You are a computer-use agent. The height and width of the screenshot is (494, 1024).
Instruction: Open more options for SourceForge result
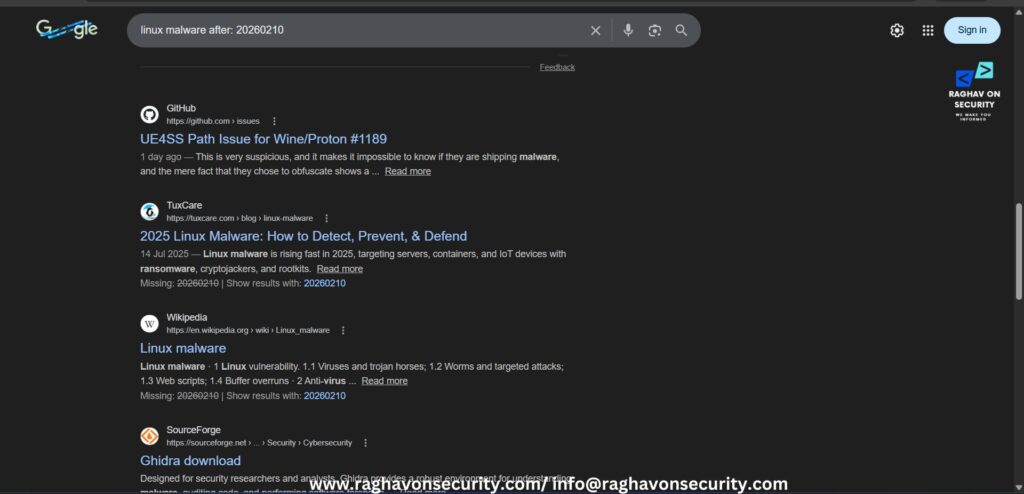coord(366,443)
